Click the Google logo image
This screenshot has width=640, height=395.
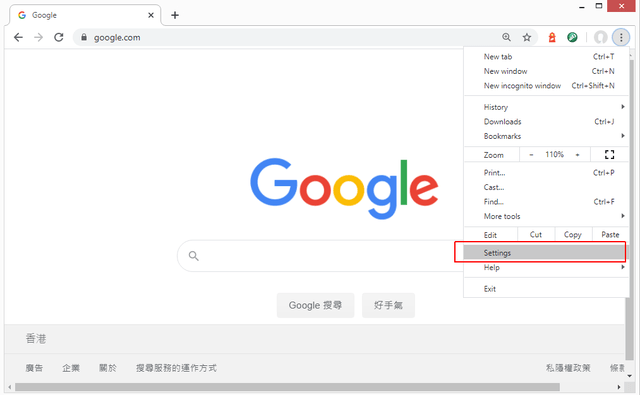(344, 189)
